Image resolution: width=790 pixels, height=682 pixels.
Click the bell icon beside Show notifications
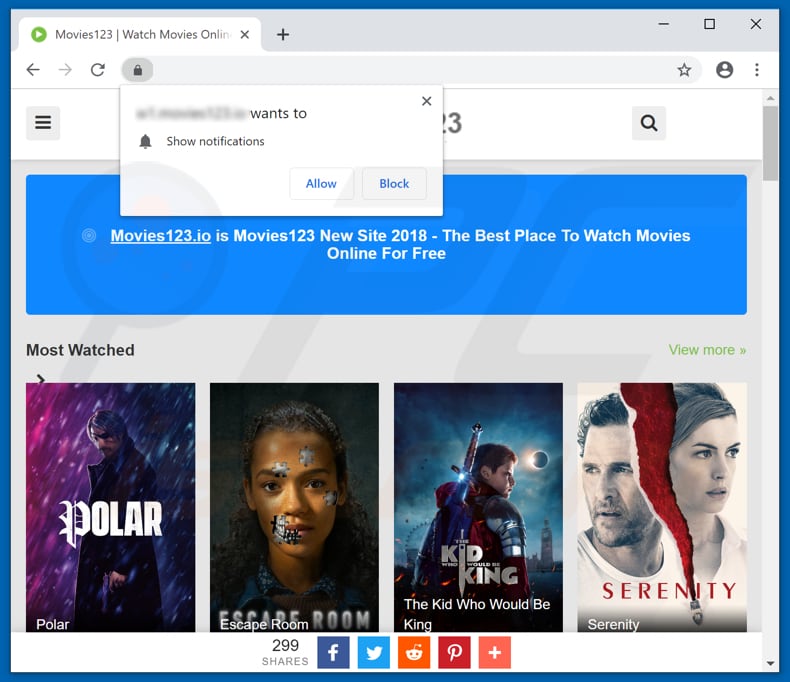pyautogui.click(x=146, y=142)
